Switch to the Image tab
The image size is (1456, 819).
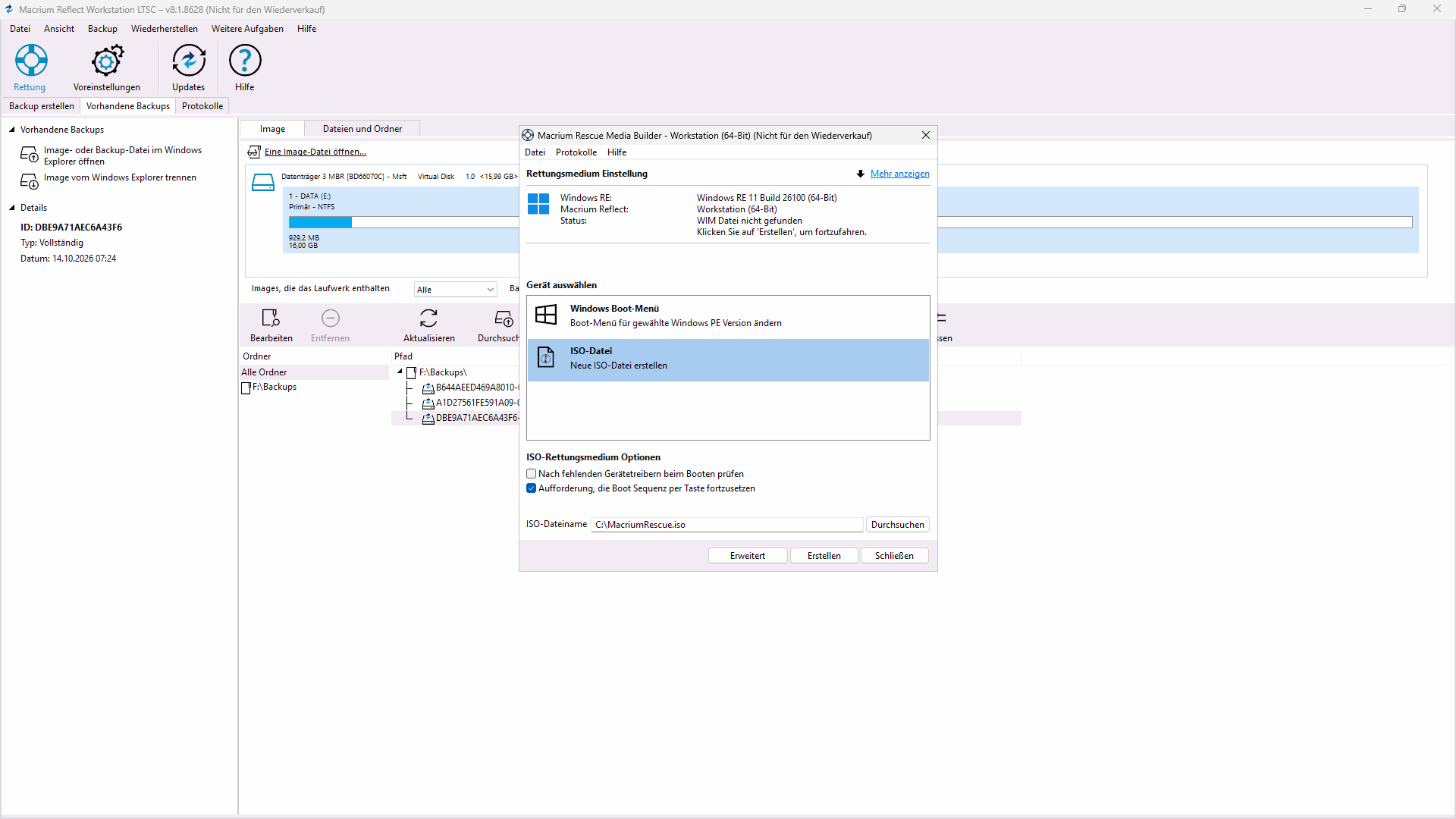[x=272, y=129]
